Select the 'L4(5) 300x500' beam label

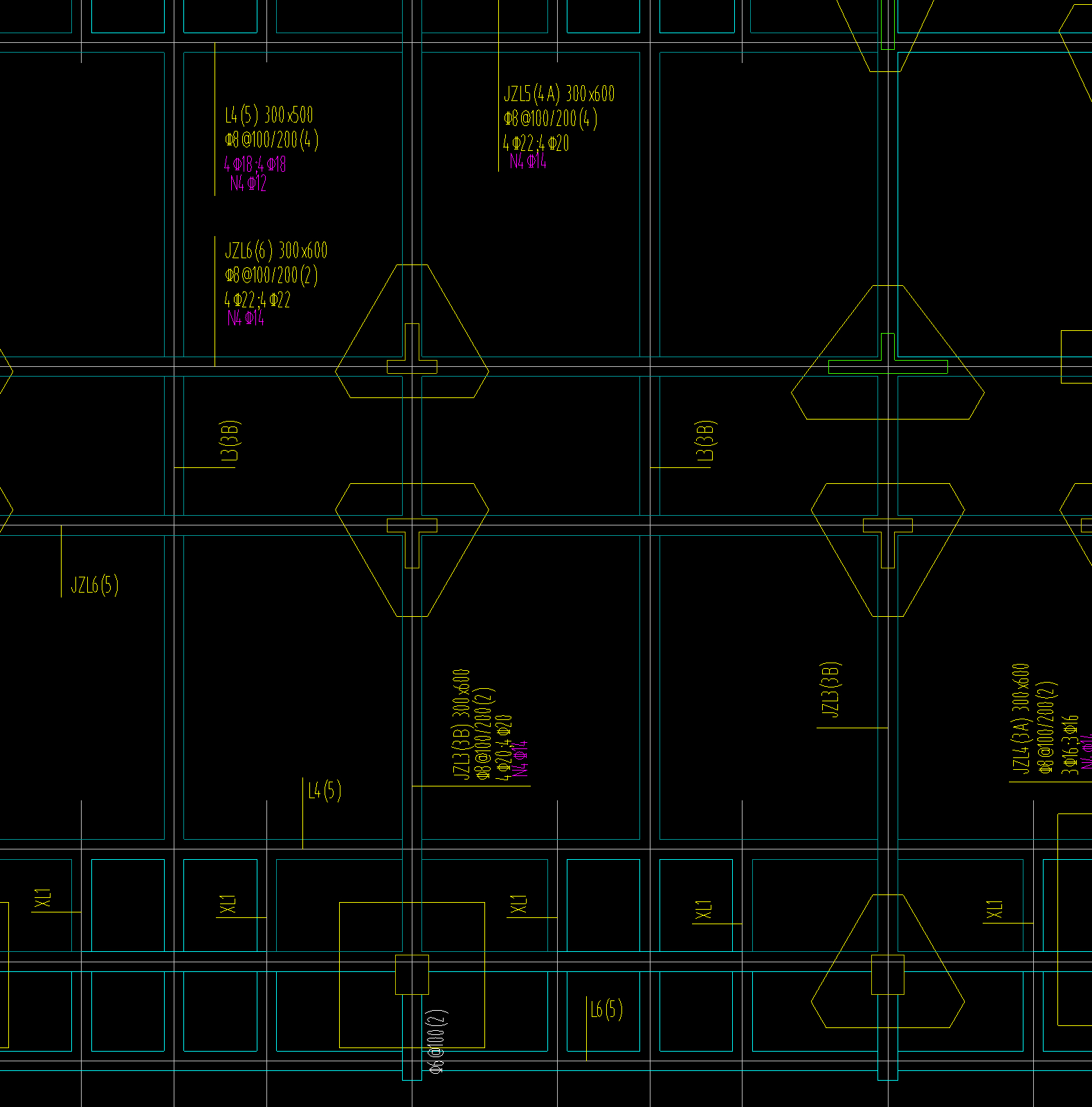pyautogui.click(x=269, y=115)
